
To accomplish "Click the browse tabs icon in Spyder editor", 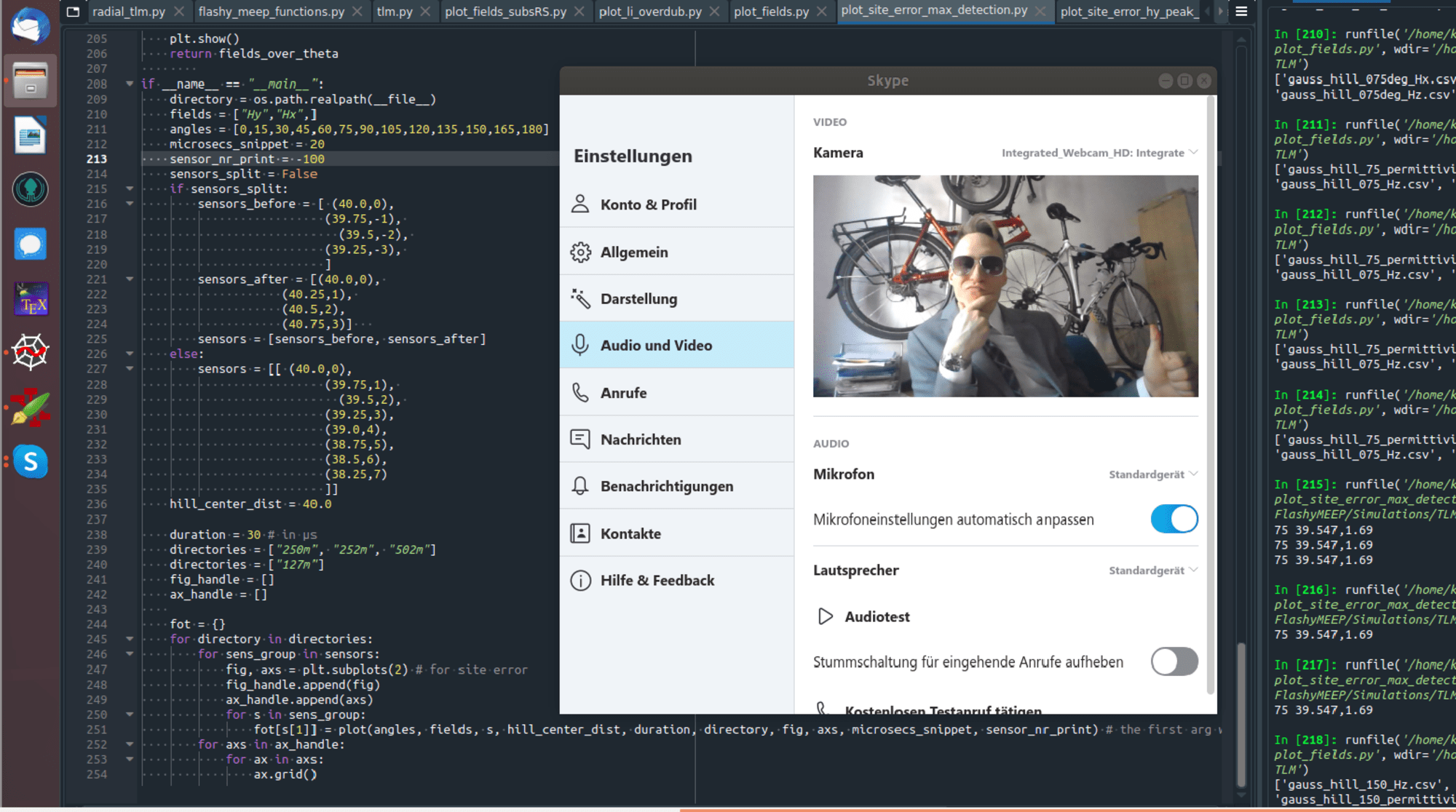I will (73, 12).
